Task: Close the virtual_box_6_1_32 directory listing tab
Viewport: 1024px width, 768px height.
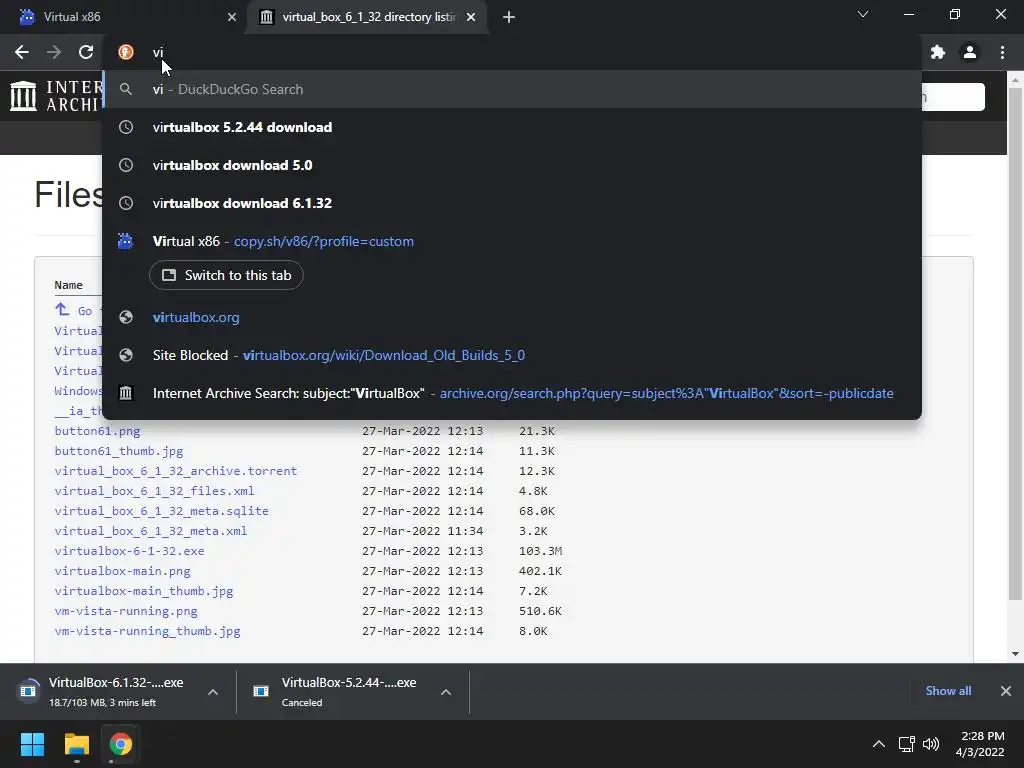Action: [471, 17]
